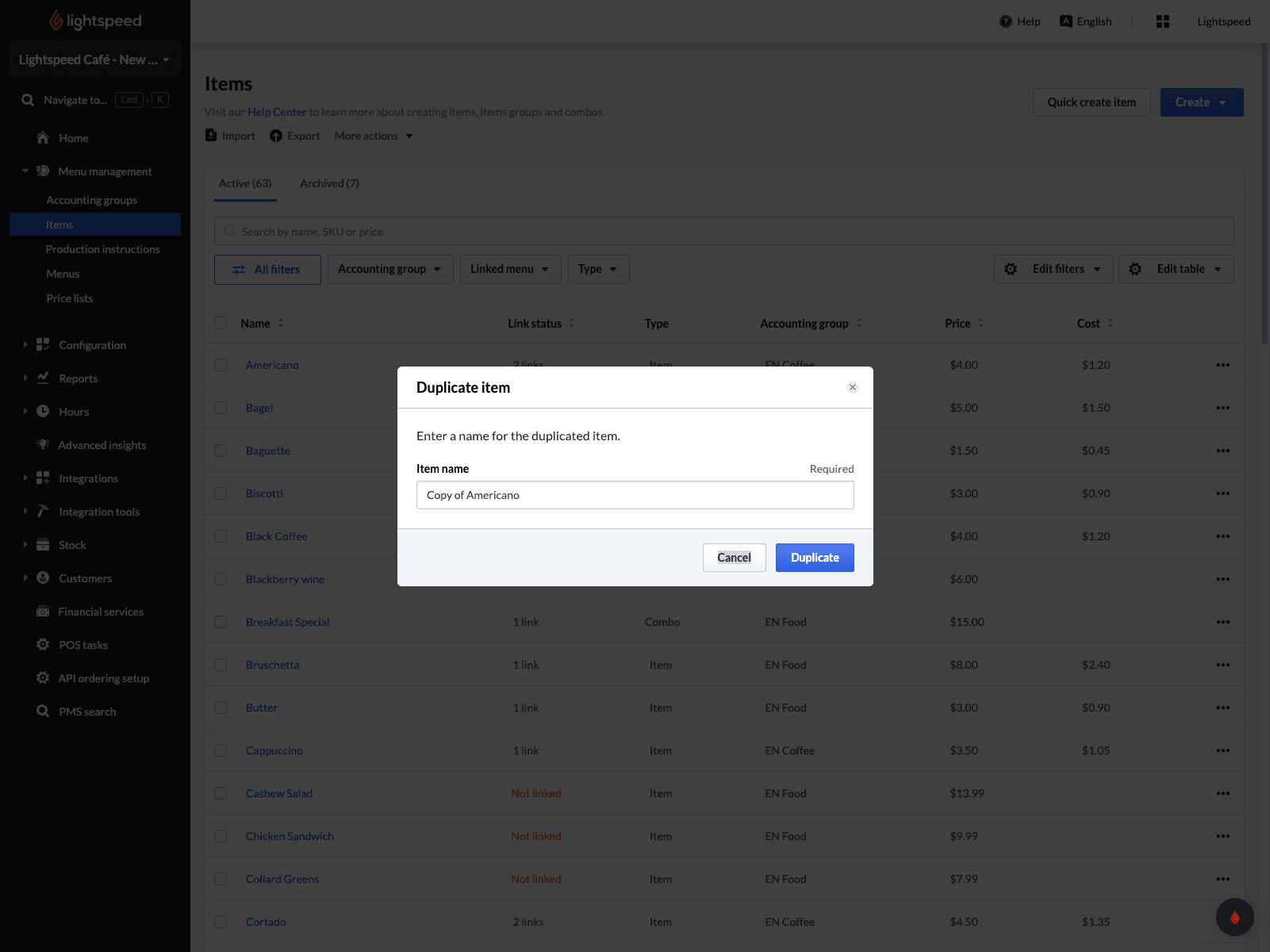Image resolution: width=1270 pixels, height=952 pixels.
Task: Open the apps grid icon
Action: 1163,21
